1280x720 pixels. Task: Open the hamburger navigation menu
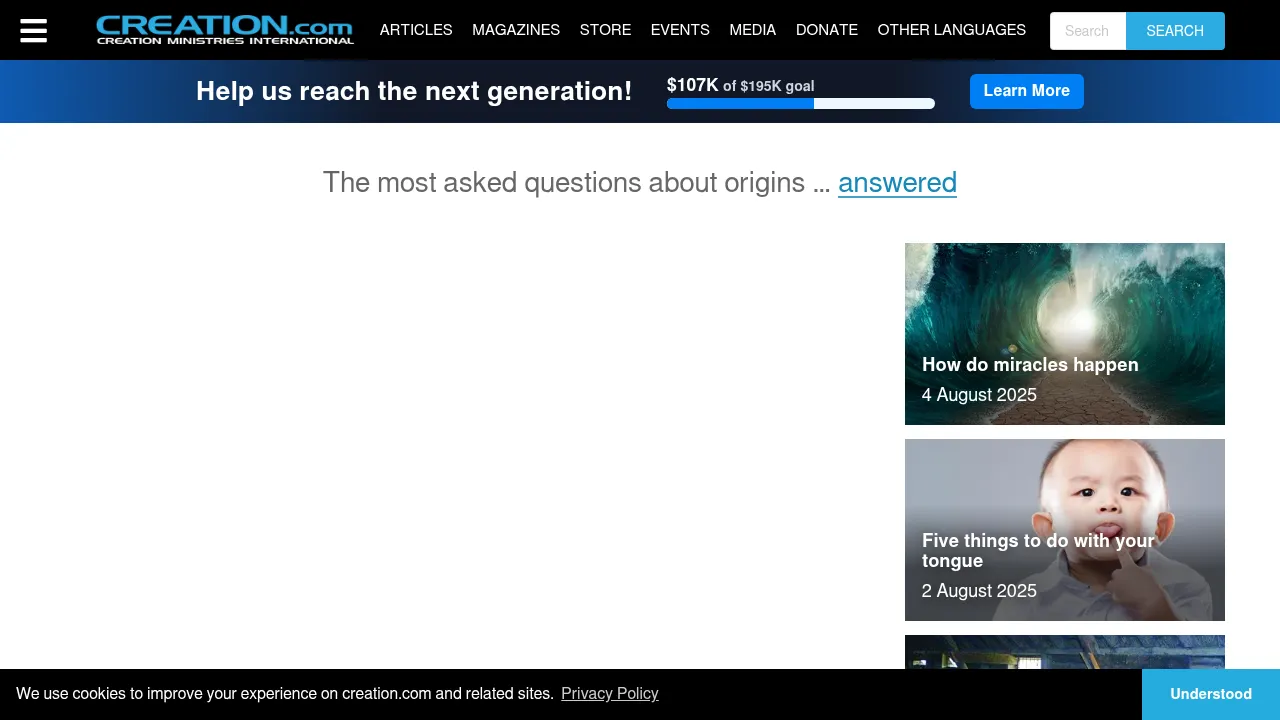33,30
